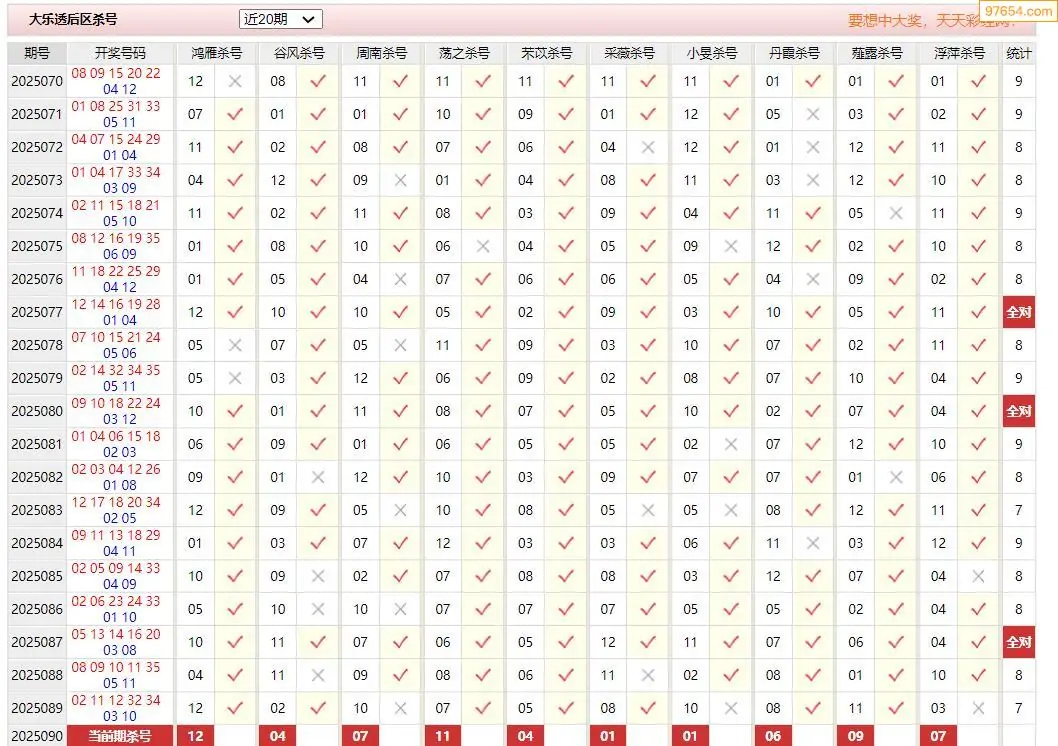Click the red 04 under 谷风 in row 2025090
Screen dimensions: 1058x746
click(x=278, y=736)
